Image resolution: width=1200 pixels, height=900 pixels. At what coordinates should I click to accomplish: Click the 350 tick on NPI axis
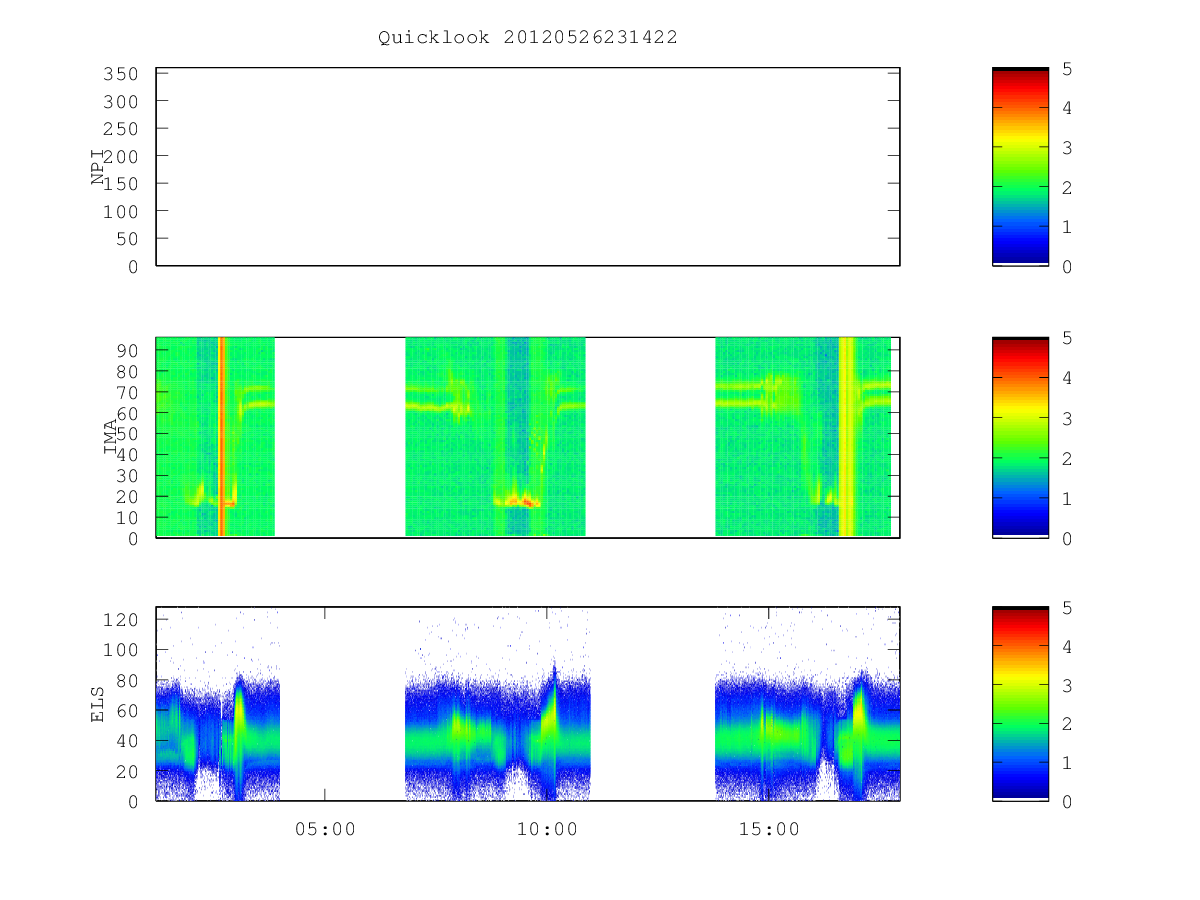tap(120, 74)
